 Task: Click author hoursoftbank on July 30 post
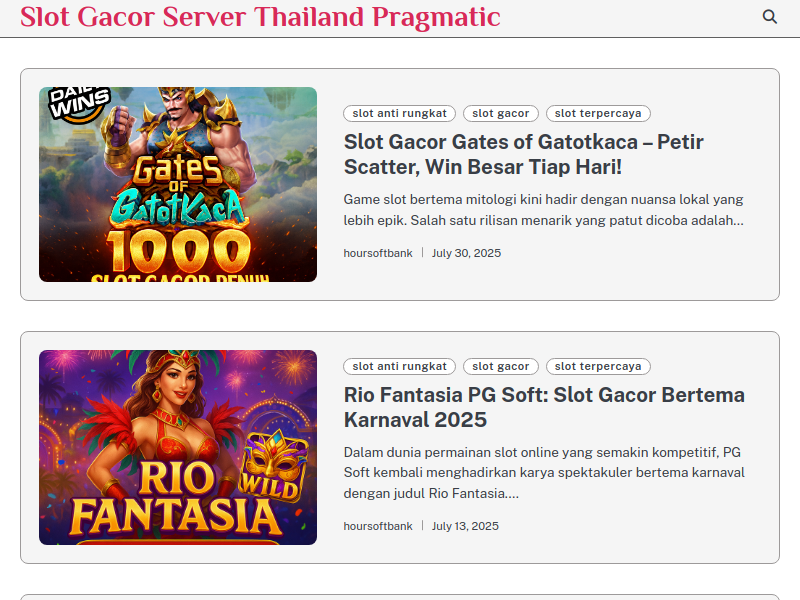(x=378, y=253)
